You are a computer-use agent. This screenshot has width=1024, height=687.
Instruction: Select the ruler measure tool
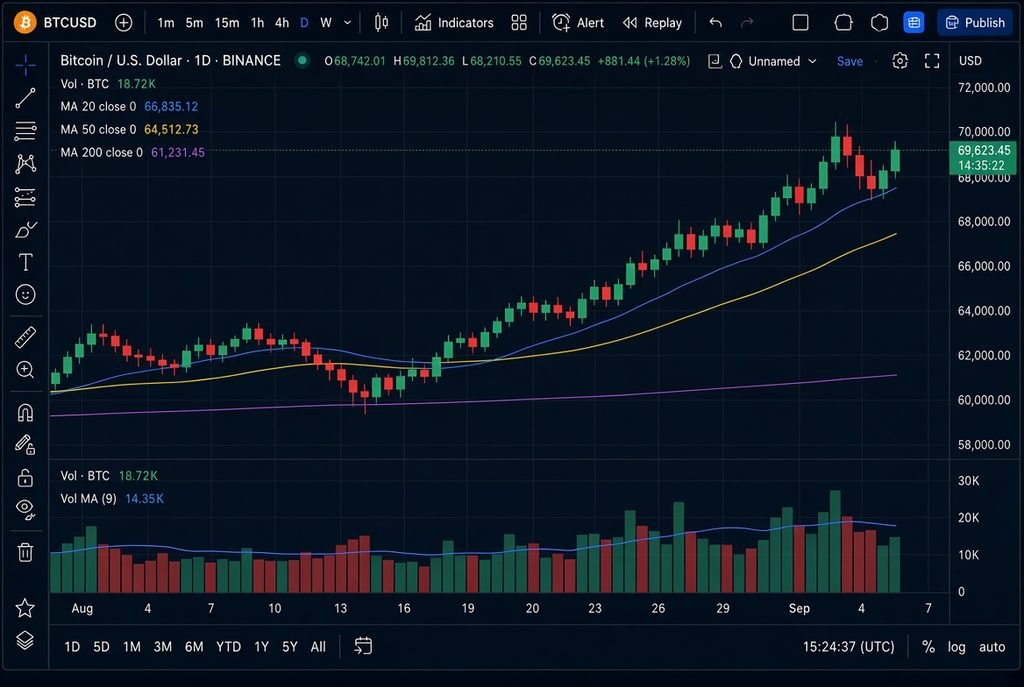click(25, 338)
